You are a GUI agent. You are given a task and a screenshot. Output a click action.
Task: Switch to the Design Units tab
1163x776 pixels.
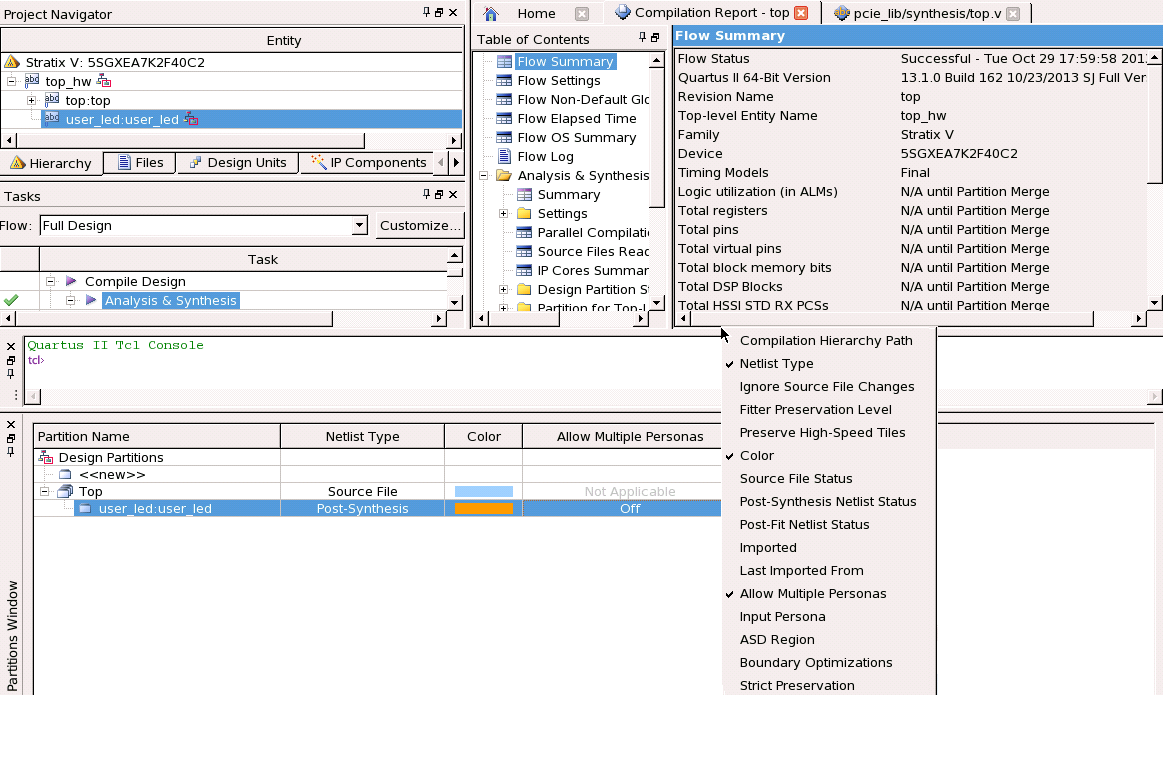point(238,163)
